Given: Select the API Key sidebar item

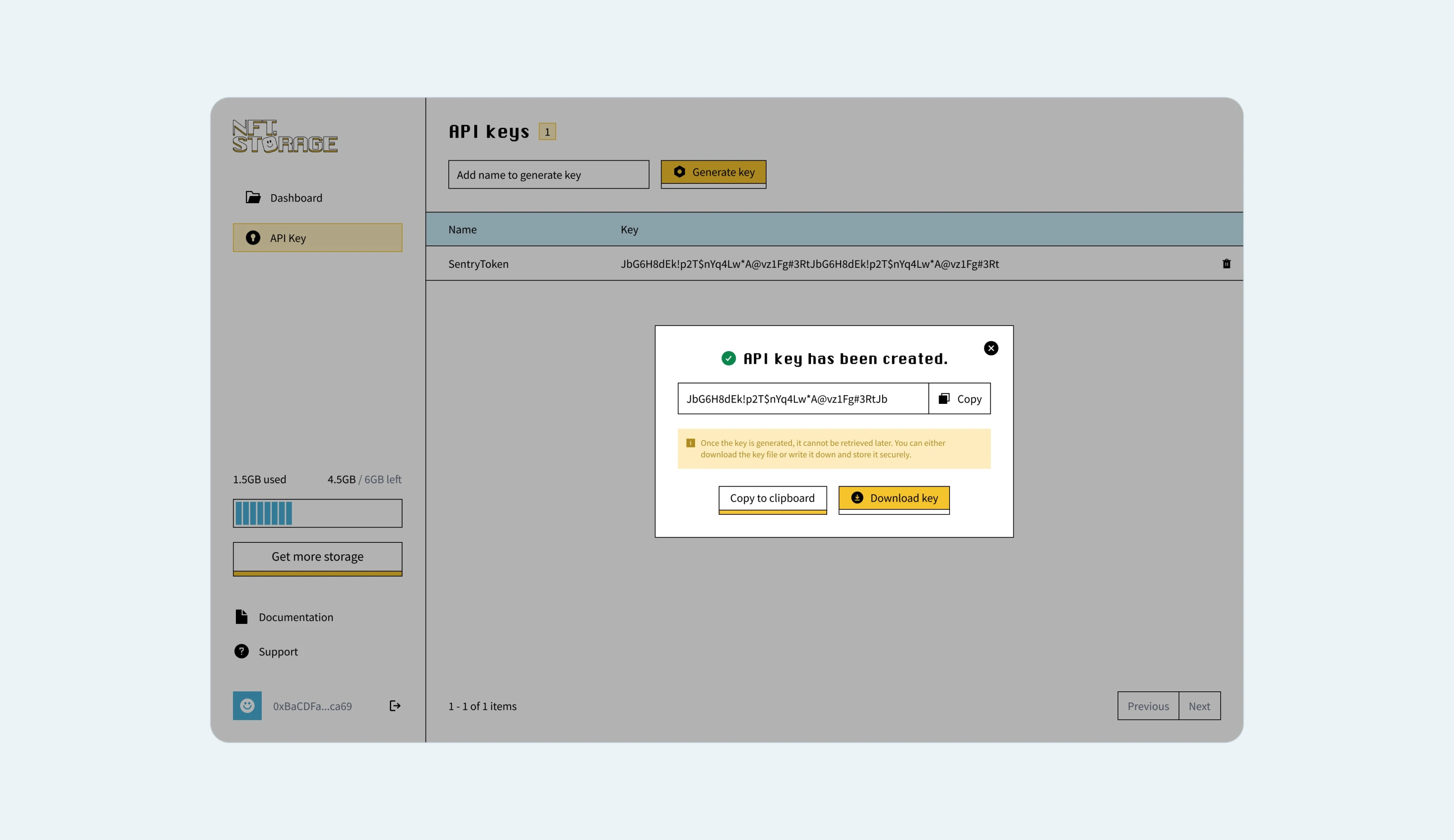Looking at the screenshot, I should 317,238.
